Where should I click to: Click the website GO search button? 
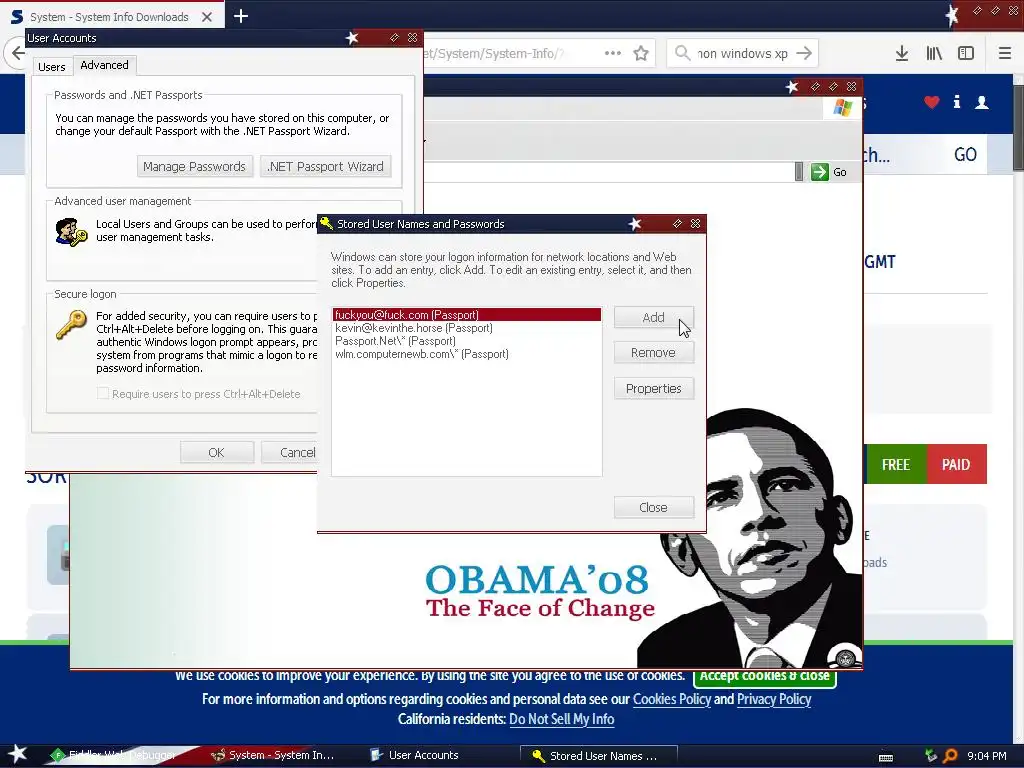pyautogui.click(x=965, y=155)
